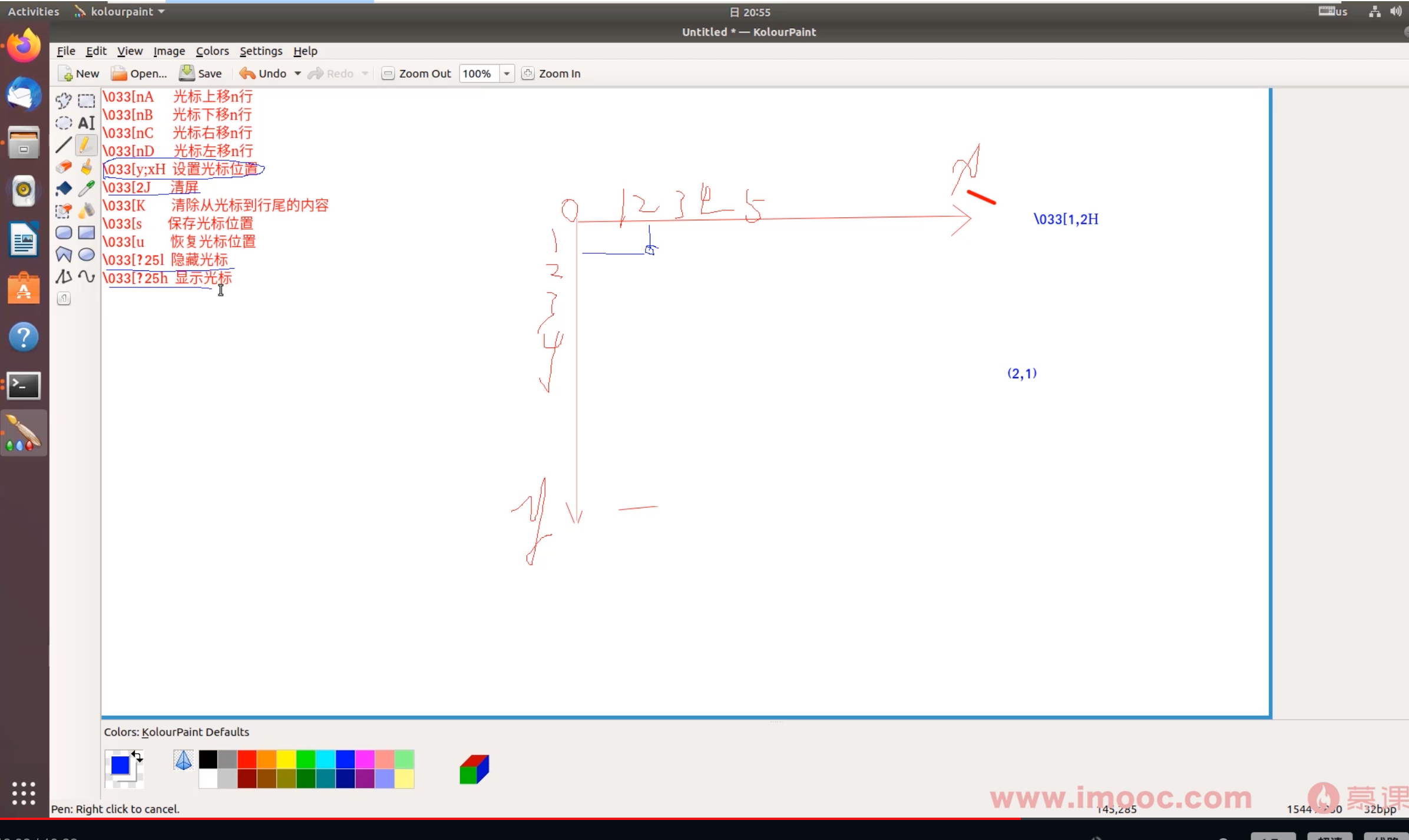Open LibreOffice Writer from the dock

pos(24,240)
